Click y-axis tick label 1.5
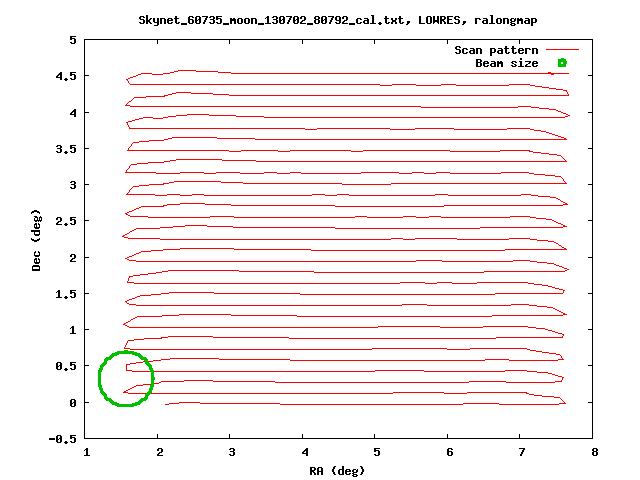The height and width of the screenshot is (480, 640). (x=66, y=294)
